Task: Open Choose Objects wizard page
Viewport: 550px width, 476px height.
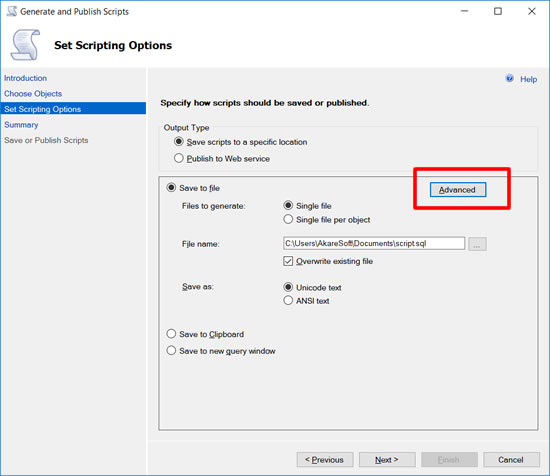Action: click(x=33, y=94)
